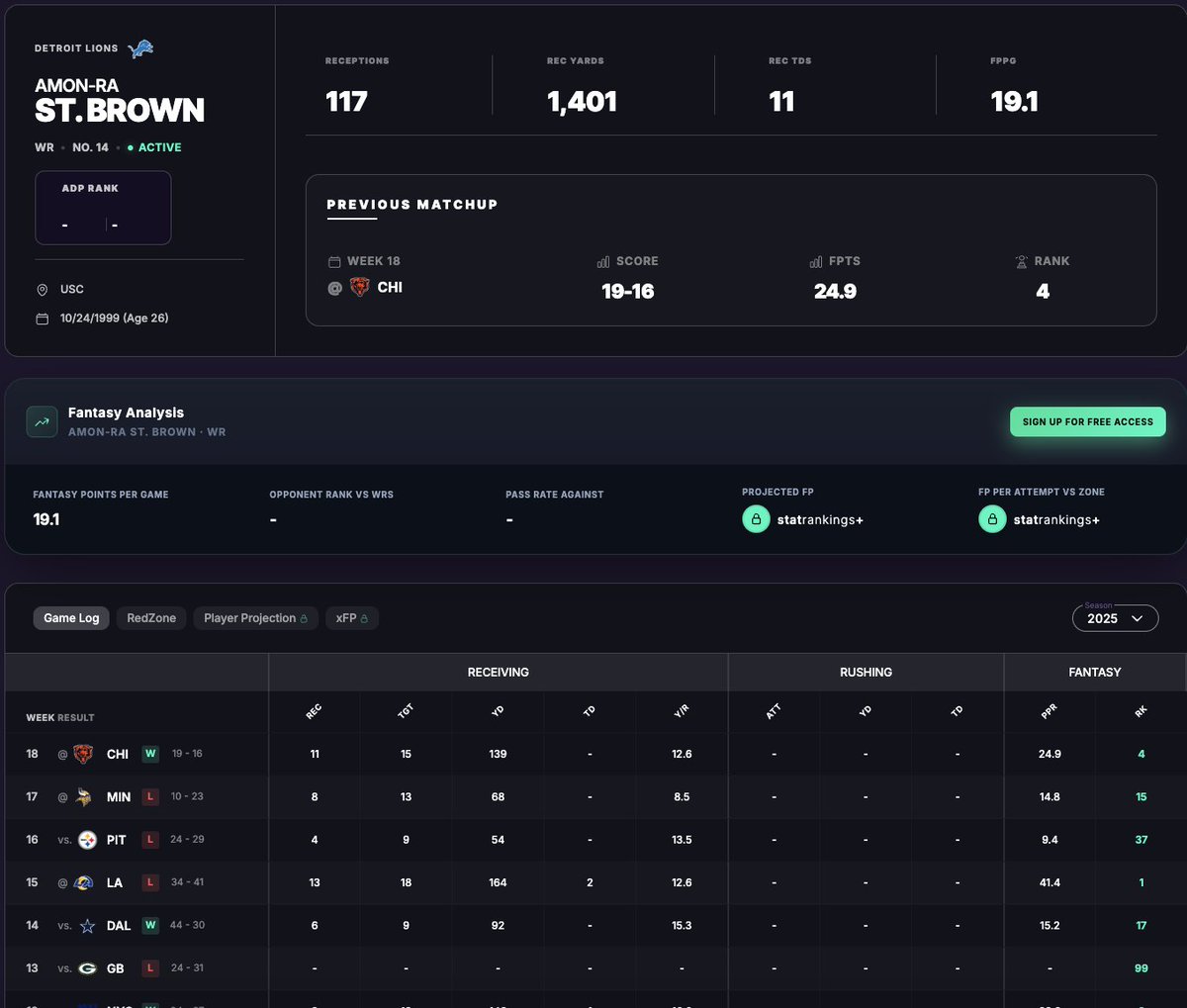Sort by the Y/R column header
The width and height of the screenshot is (1187, 1008).
[682, 711]
